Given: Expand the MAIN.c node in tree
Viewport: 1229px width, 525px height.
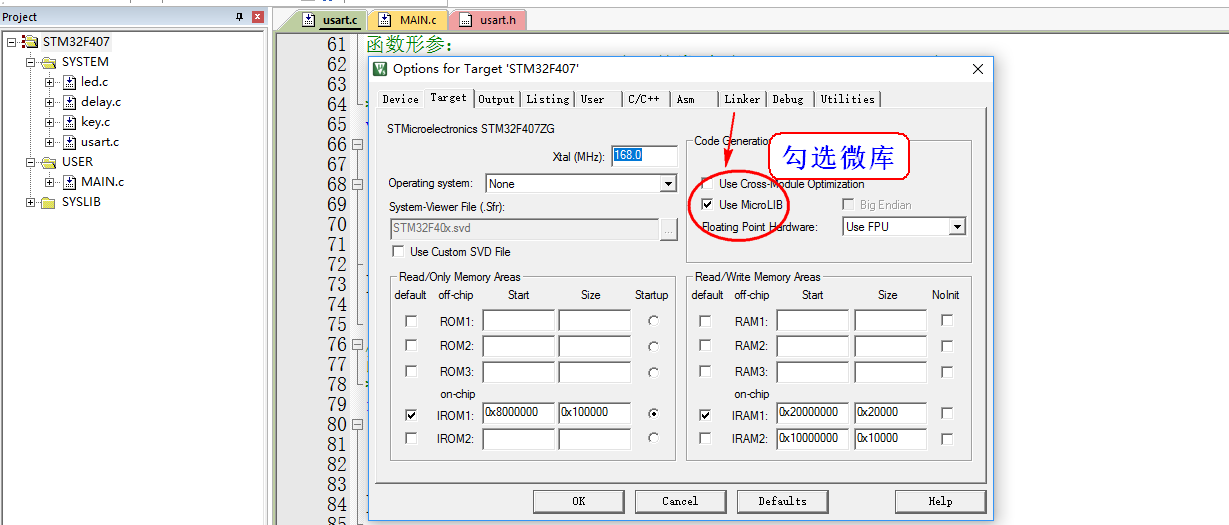Looking at the screenshot, I should (50, 182).
